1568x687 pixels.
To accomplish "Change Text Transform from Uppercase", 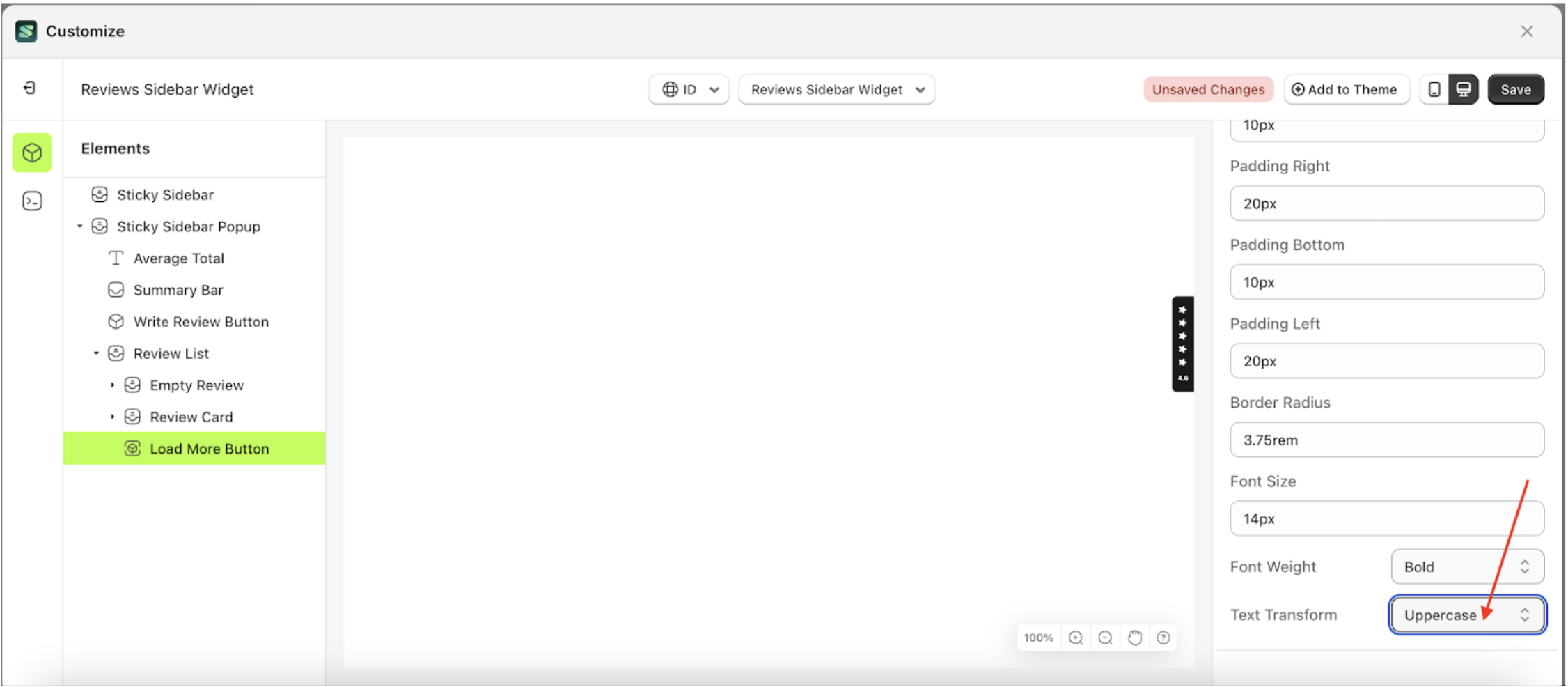I will 1466,615.
